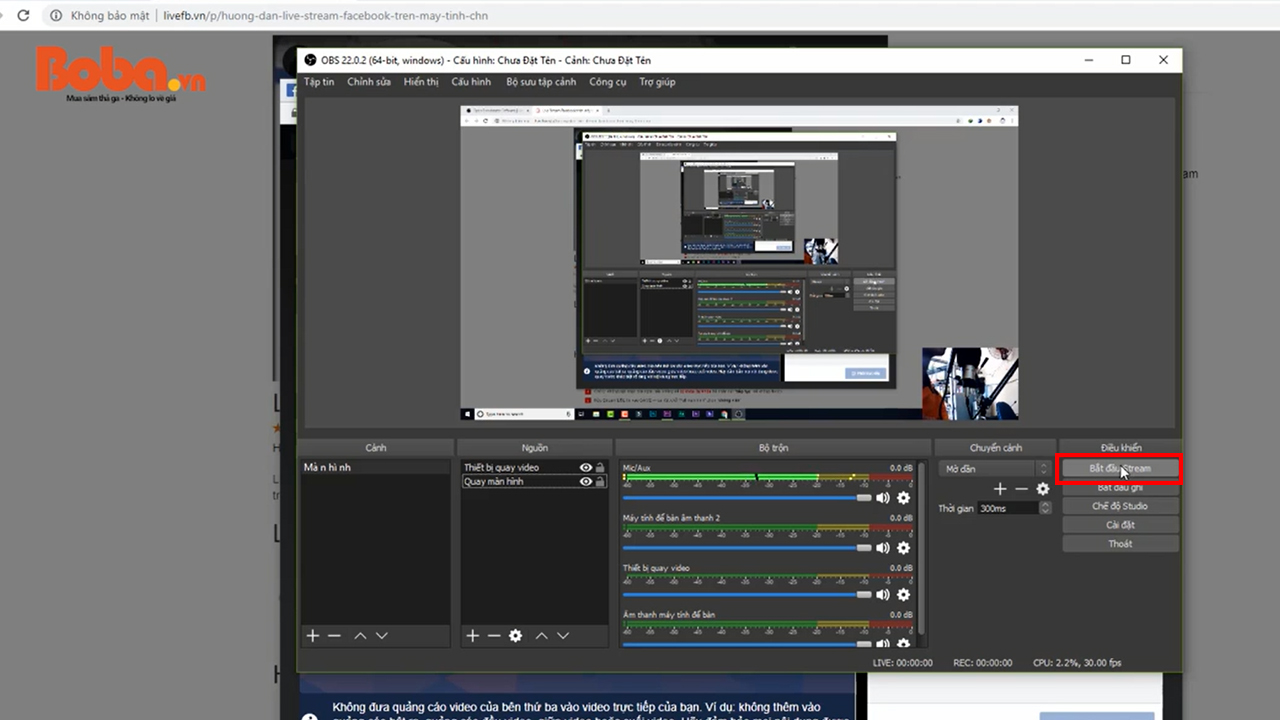Open source properties gear in Nguồn panel
Viewport: 1280px width, 720px height.
coord(515,636)
